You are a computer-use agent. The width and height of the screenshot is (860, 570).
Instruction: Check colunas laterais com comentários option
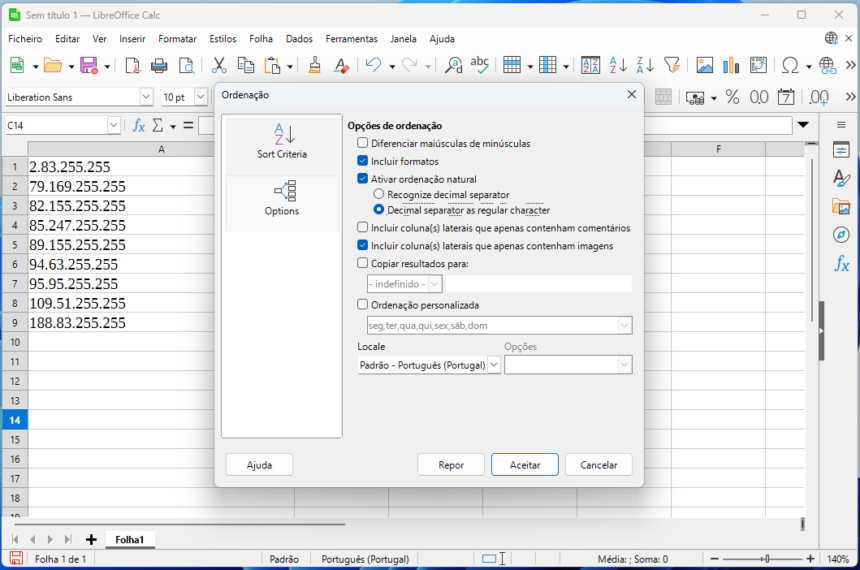tap(363, 227)
